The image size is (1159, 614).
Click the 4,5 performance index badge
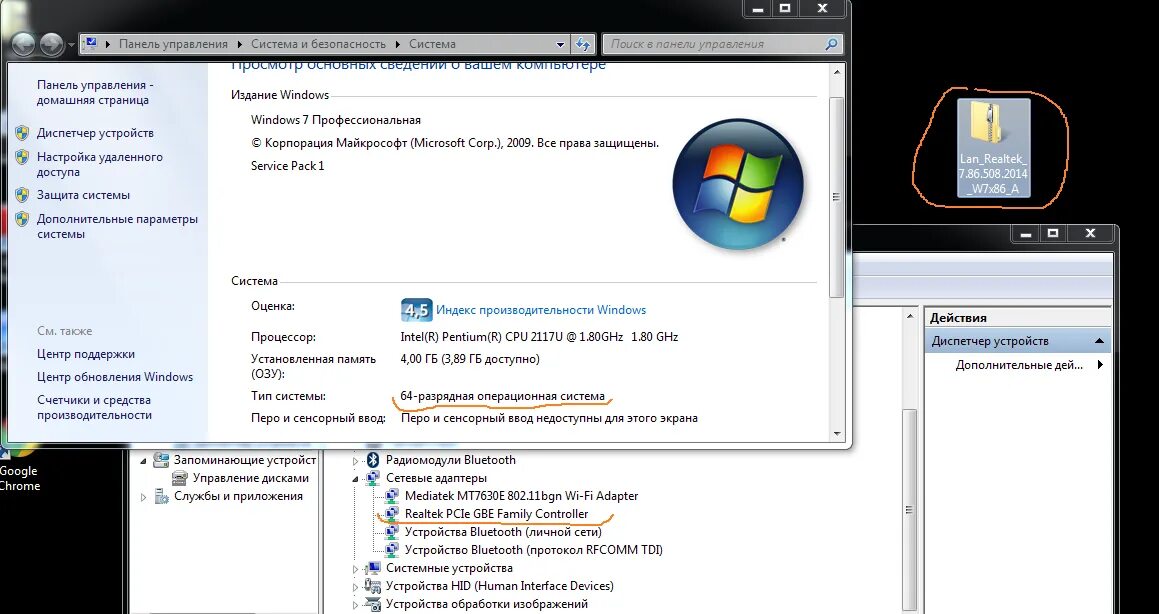[x=416, y=310]
